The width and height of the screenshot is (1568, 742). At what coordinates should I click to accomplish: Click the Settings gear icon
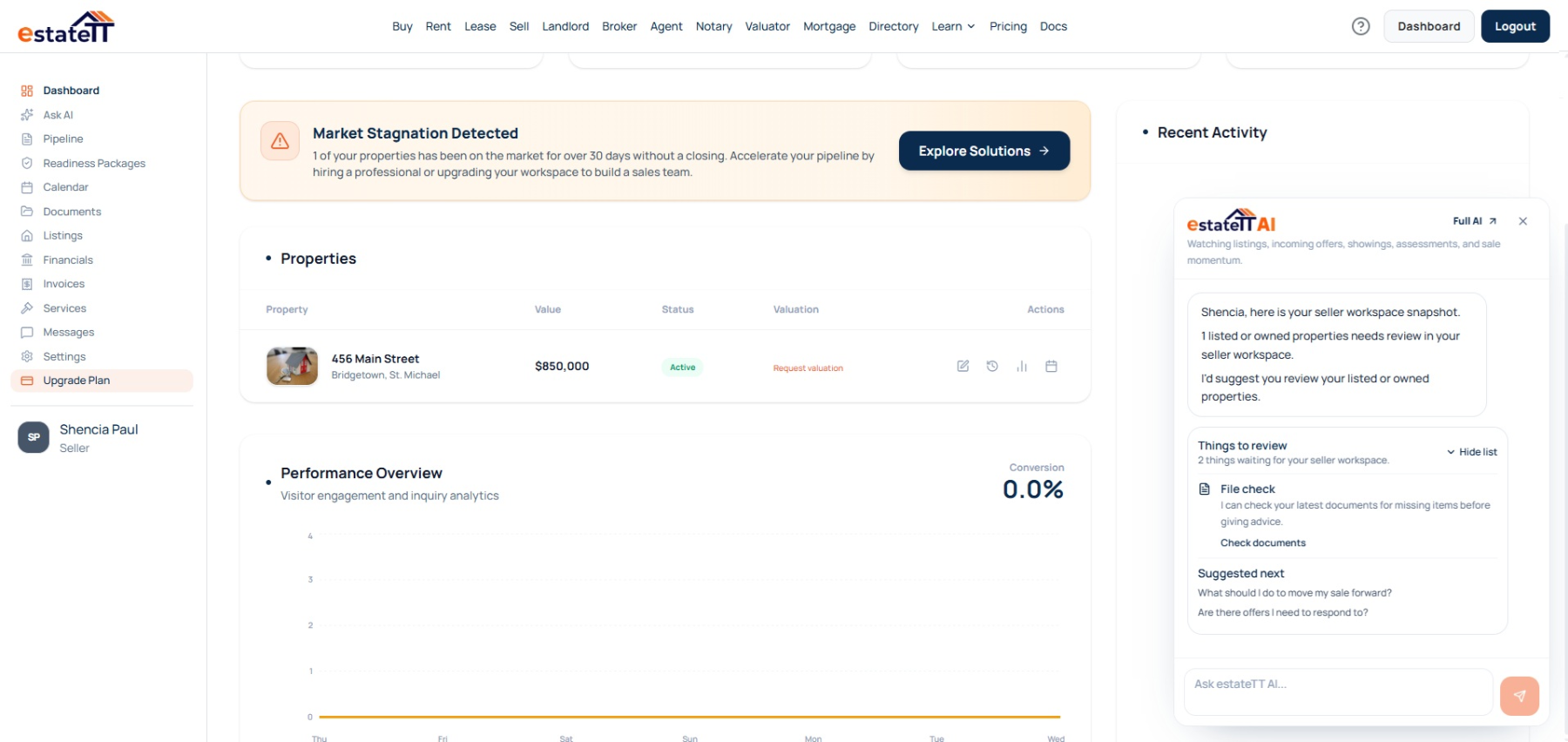(27, 356)
